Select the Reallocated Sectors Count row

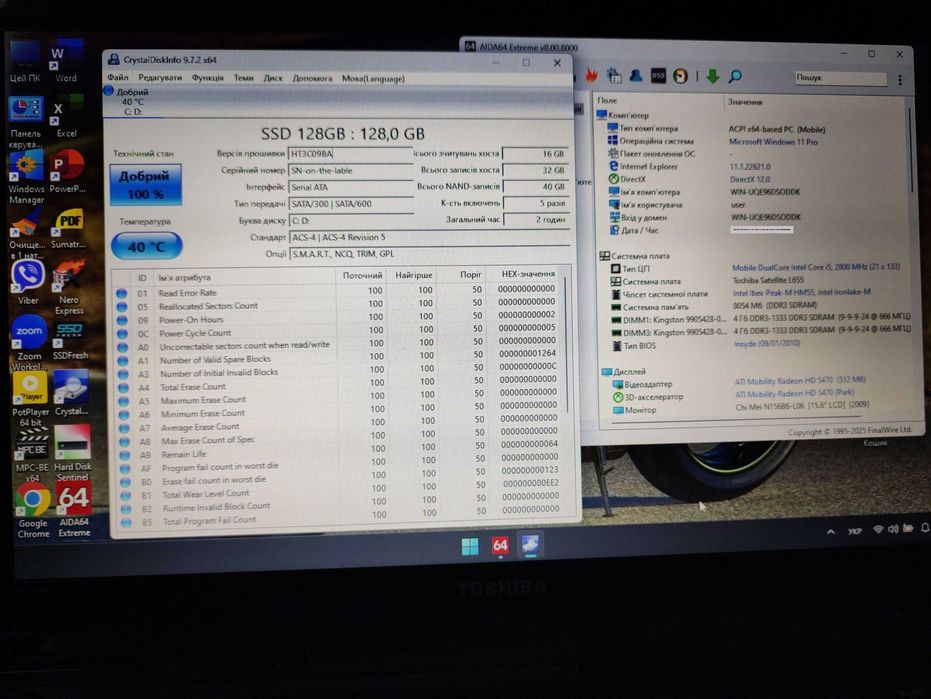337,305
